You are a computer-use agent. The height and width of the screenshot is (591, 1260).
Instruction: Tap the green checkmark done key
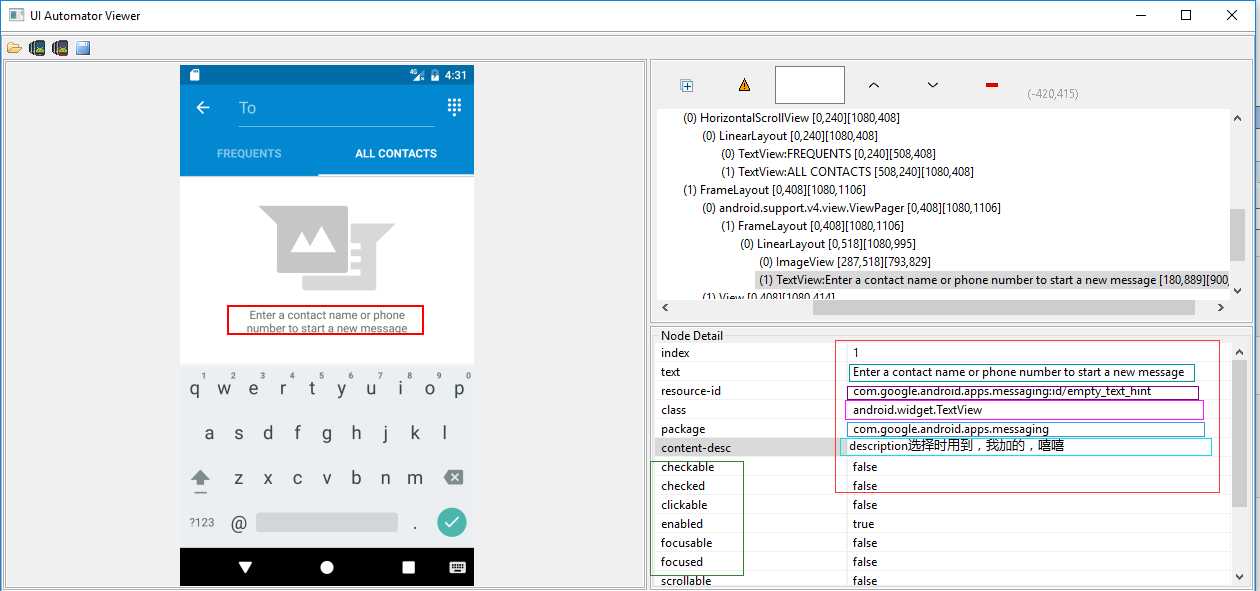tap(452, 522)
